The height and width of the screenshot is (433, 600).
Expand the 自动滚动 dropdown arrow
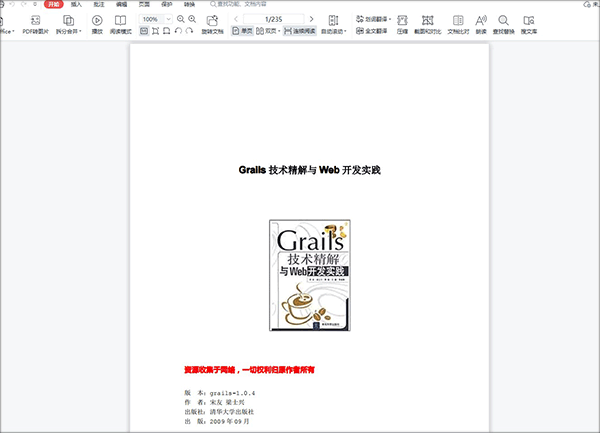pos(345,31)
